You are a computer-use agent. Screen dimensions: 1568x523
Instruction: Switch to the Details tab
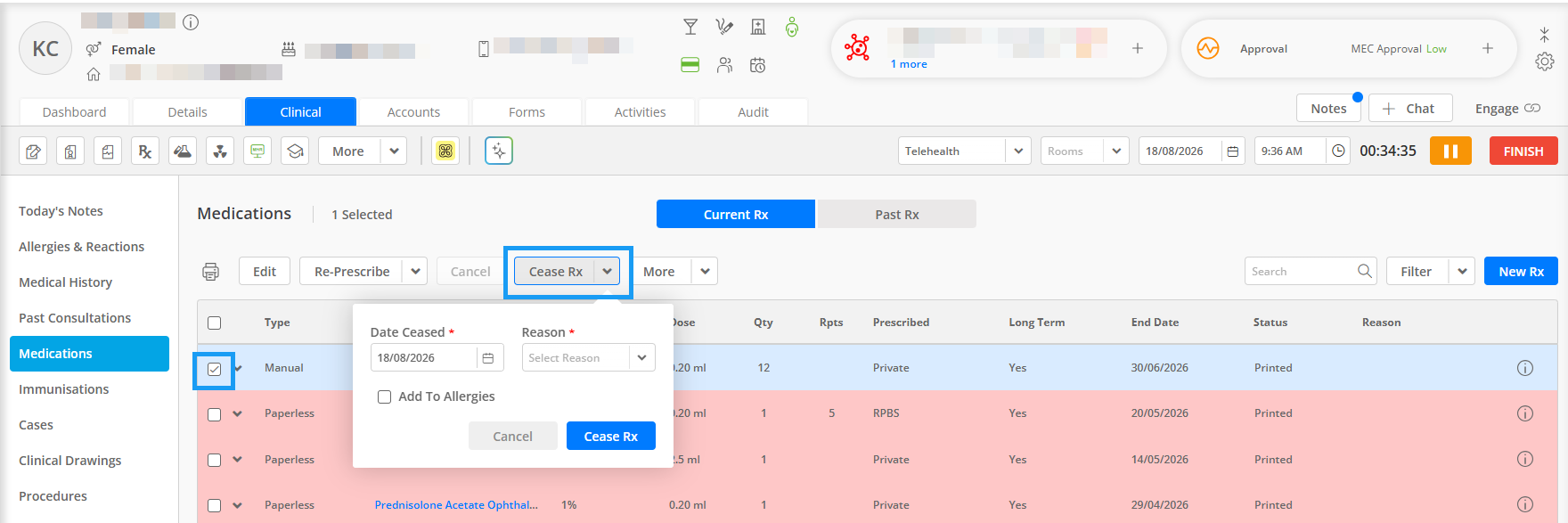tap(188, 112)
